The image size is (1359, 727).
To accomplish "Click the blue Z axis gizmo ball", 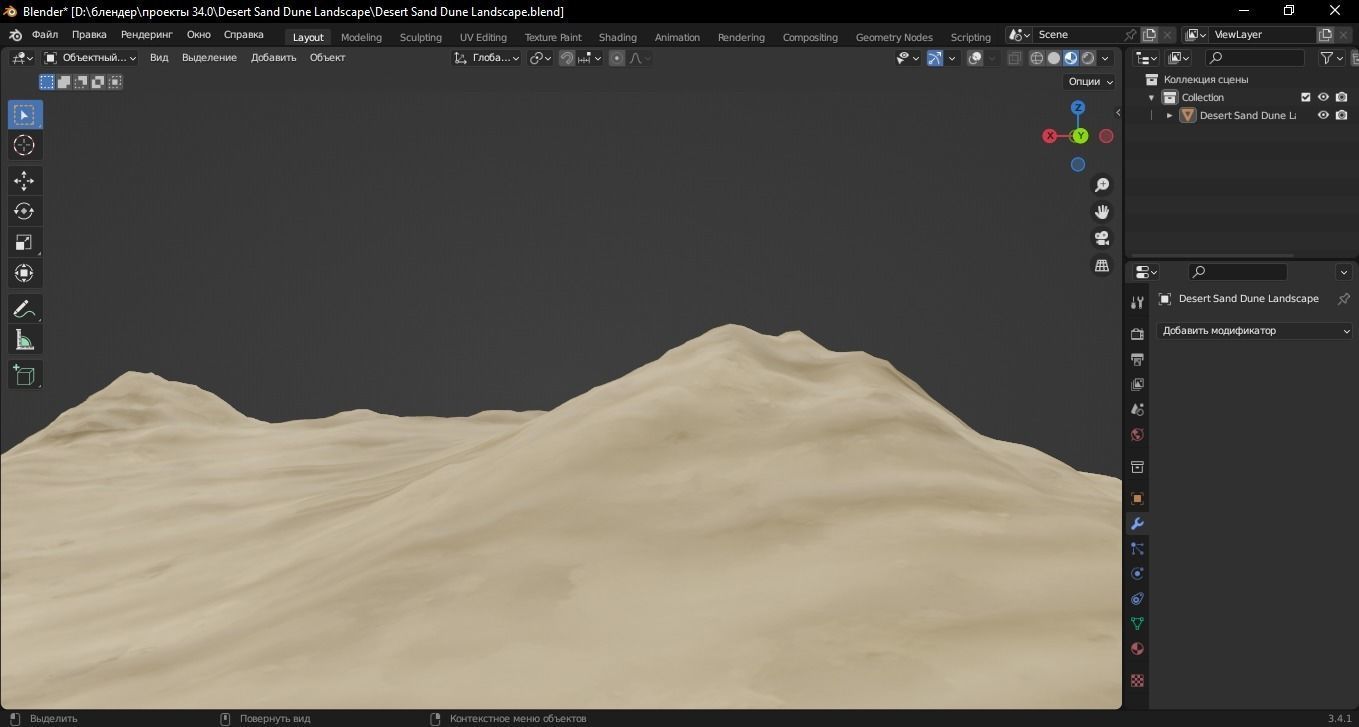I will 1078,107.
